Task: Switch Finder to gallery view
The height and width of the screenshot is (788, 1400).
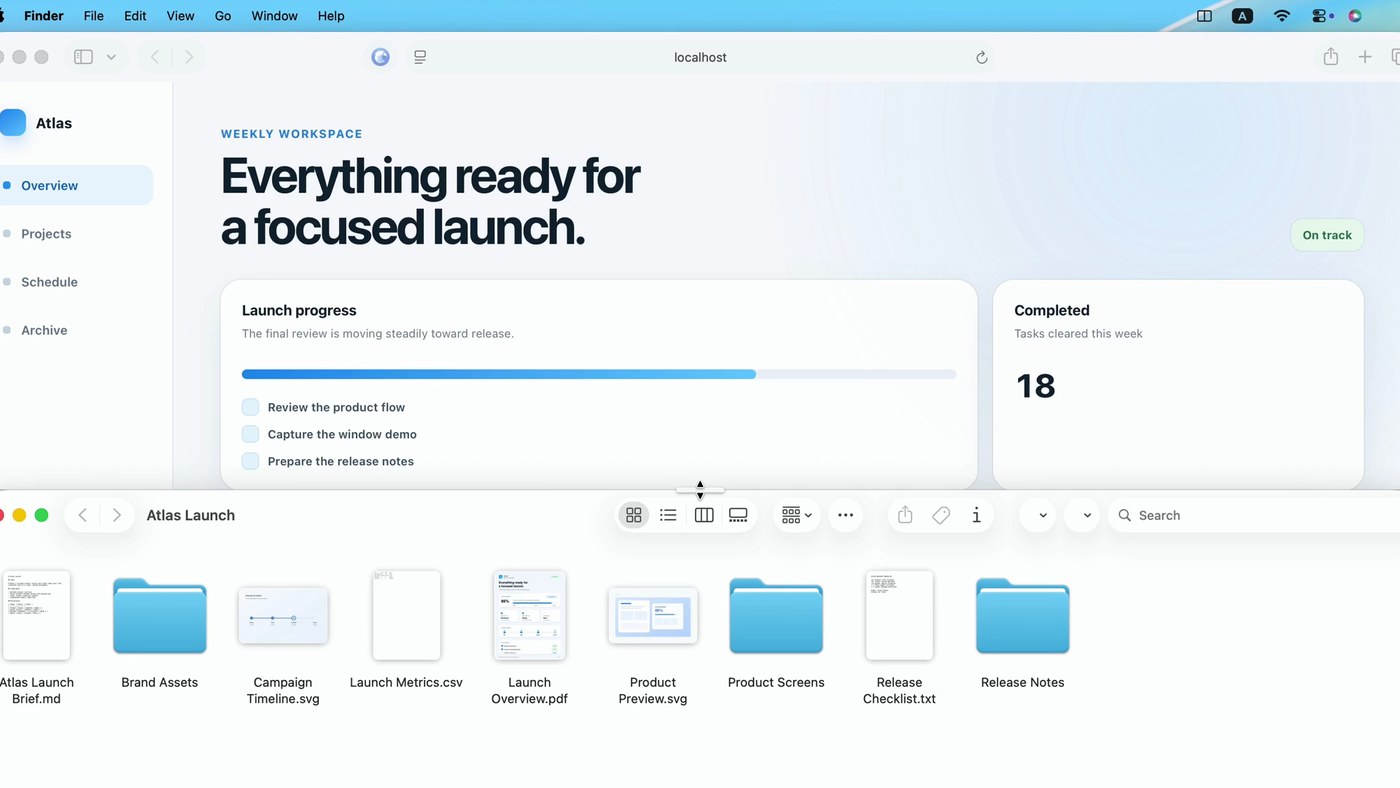Action: [x=738, y=515]
